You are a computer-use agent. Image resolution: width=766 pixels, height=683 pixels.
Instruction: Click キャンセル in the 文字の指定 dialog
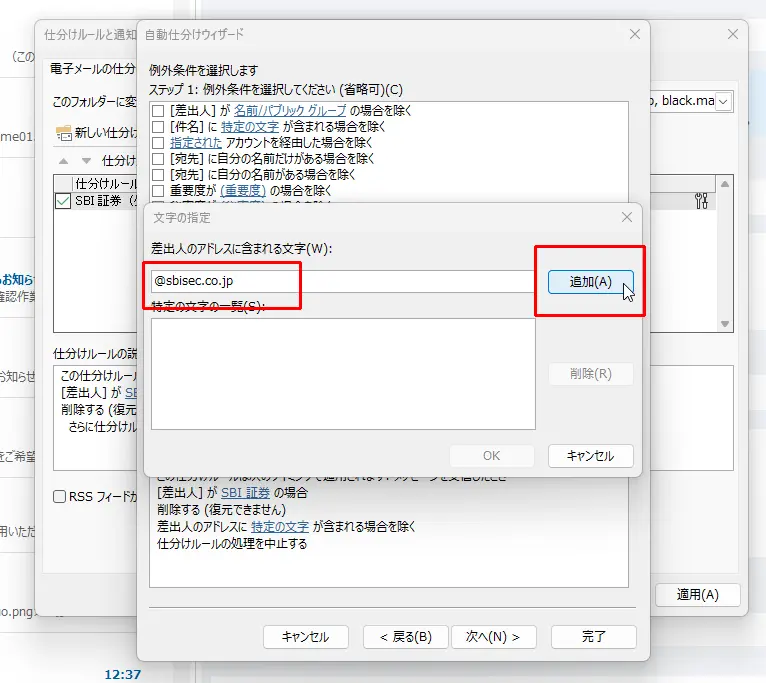(x=591, y=456)
